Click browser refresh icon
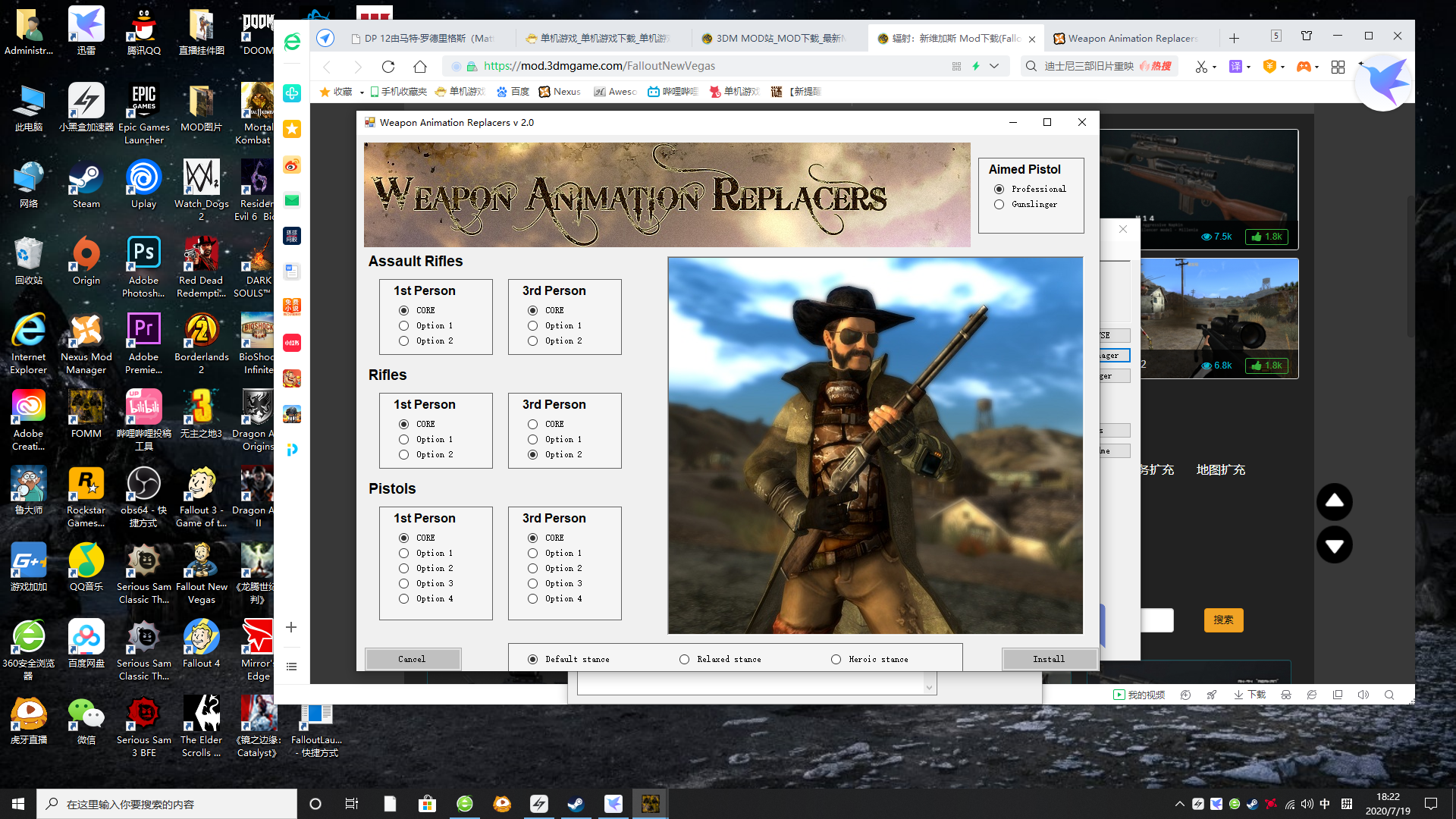This screenshot has height=819, width=1456. click(388, 67)
